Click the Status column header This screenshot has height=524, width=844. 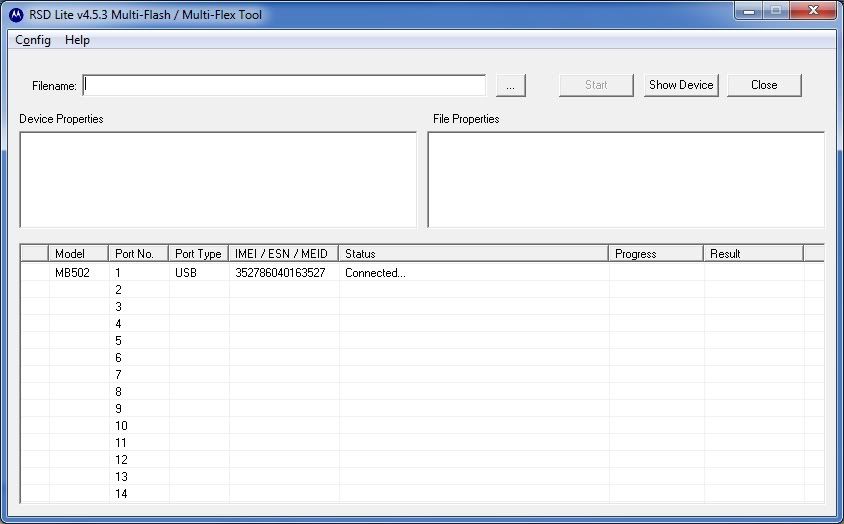[474, 253]
